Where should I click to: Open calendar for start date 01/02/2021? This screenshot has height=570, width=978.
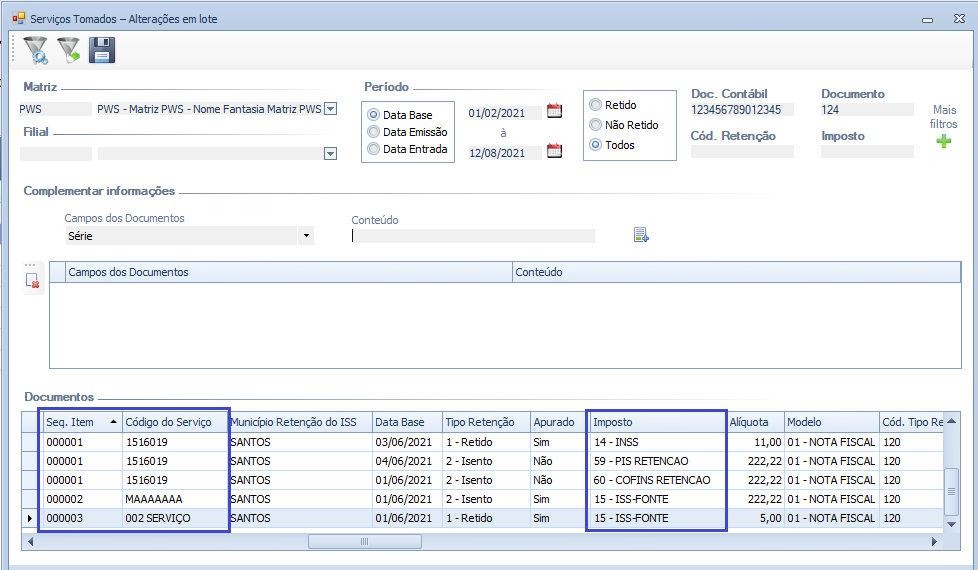[554, 112]
